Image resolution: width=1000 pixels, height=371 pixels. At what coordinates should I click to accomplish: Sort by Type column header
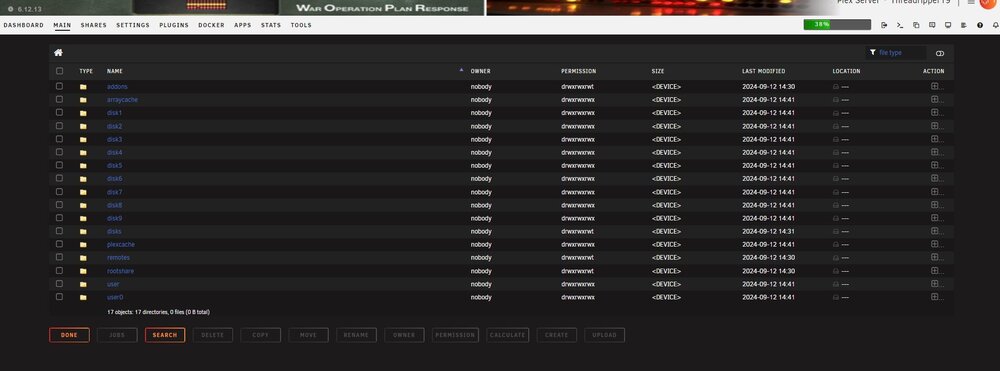pos(86,71)
